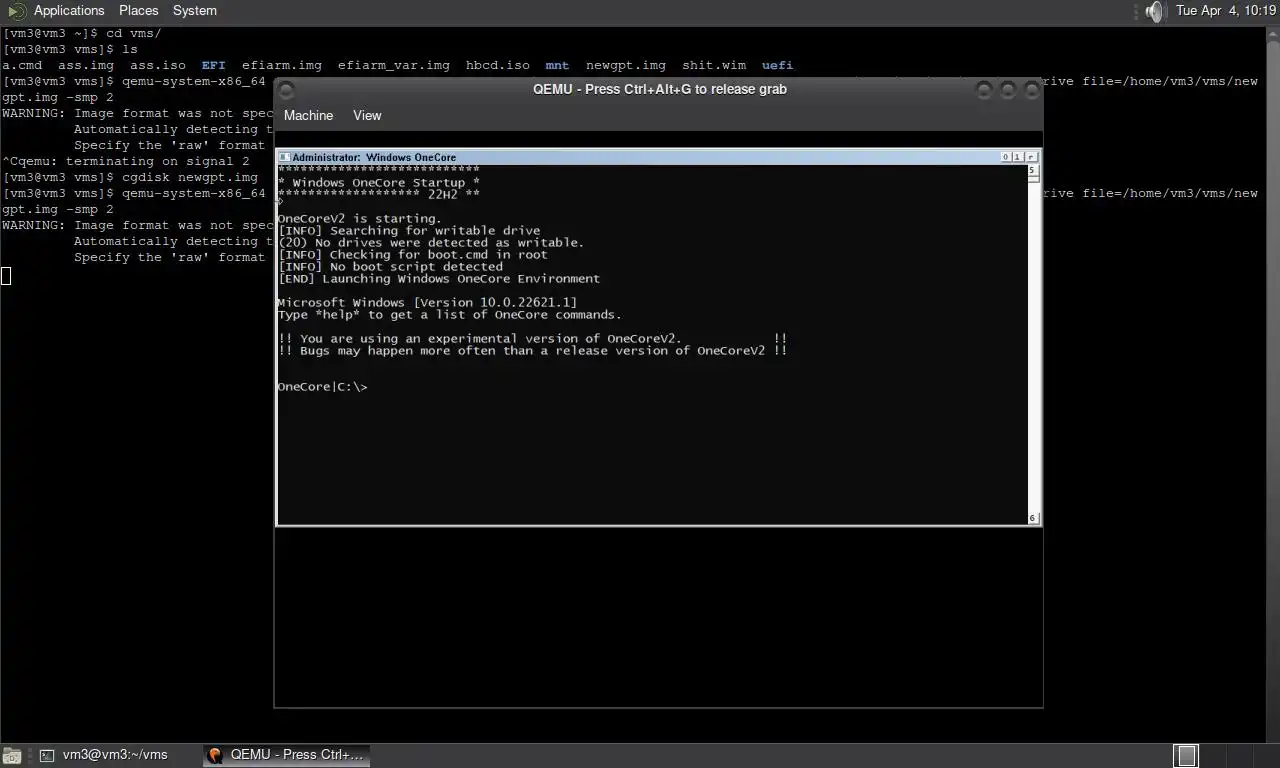Click '^Cqemu: terminating on signal 2' line
The width and height of the screenshot is (1280, 768).
(126, 161)
